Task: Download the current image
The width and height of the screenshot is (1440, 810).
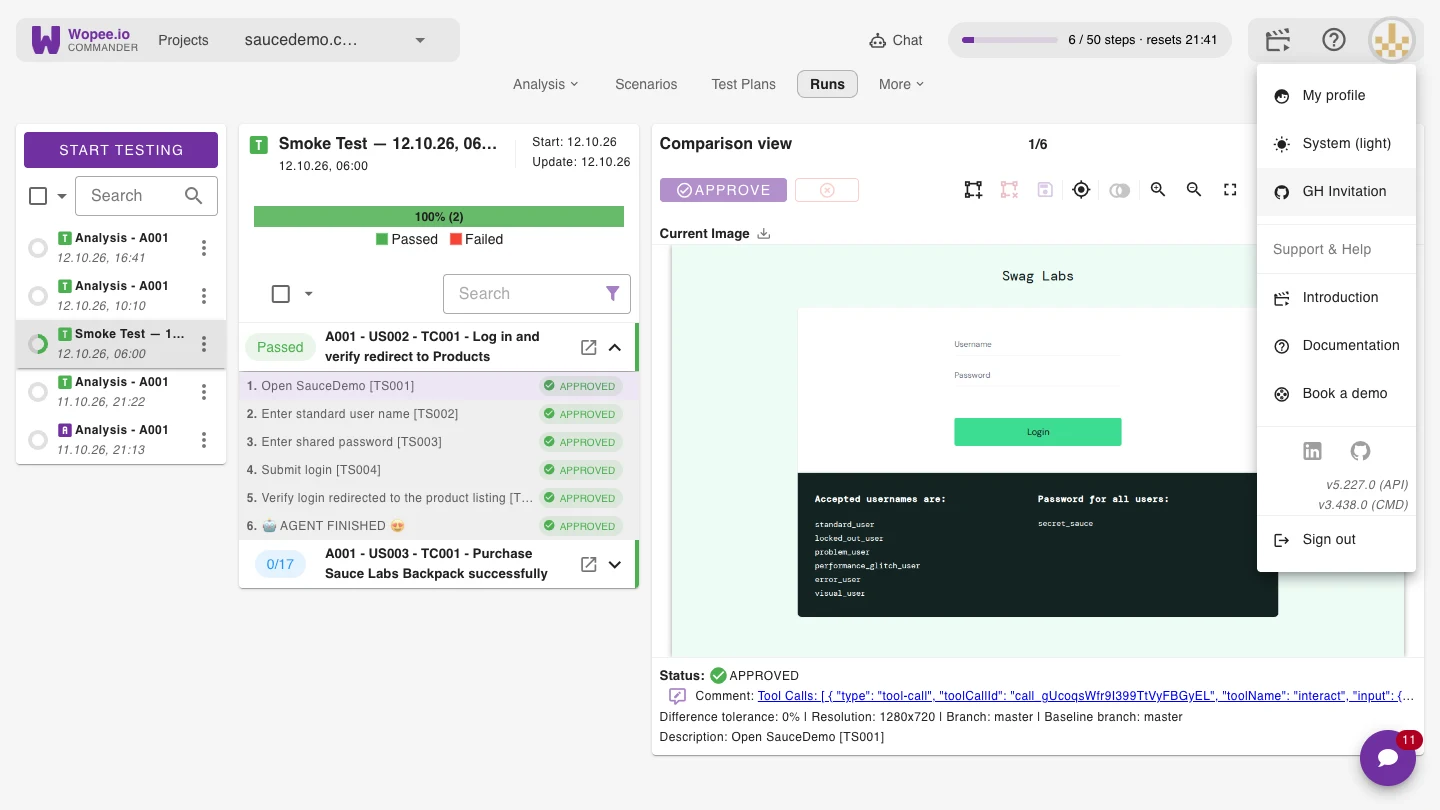Action: point(764,233)
